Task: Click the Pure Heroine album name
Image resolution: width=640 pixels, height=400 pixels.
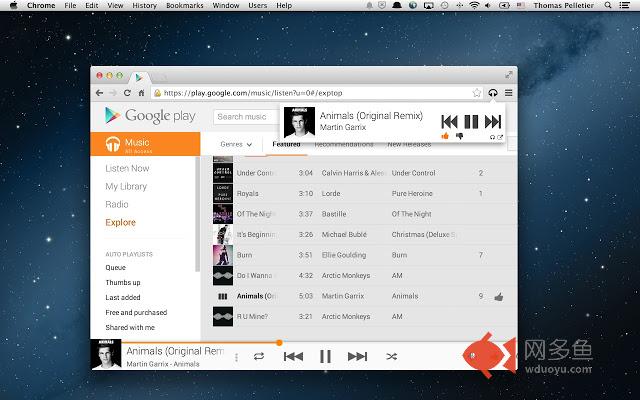Action: click(412, 193)
